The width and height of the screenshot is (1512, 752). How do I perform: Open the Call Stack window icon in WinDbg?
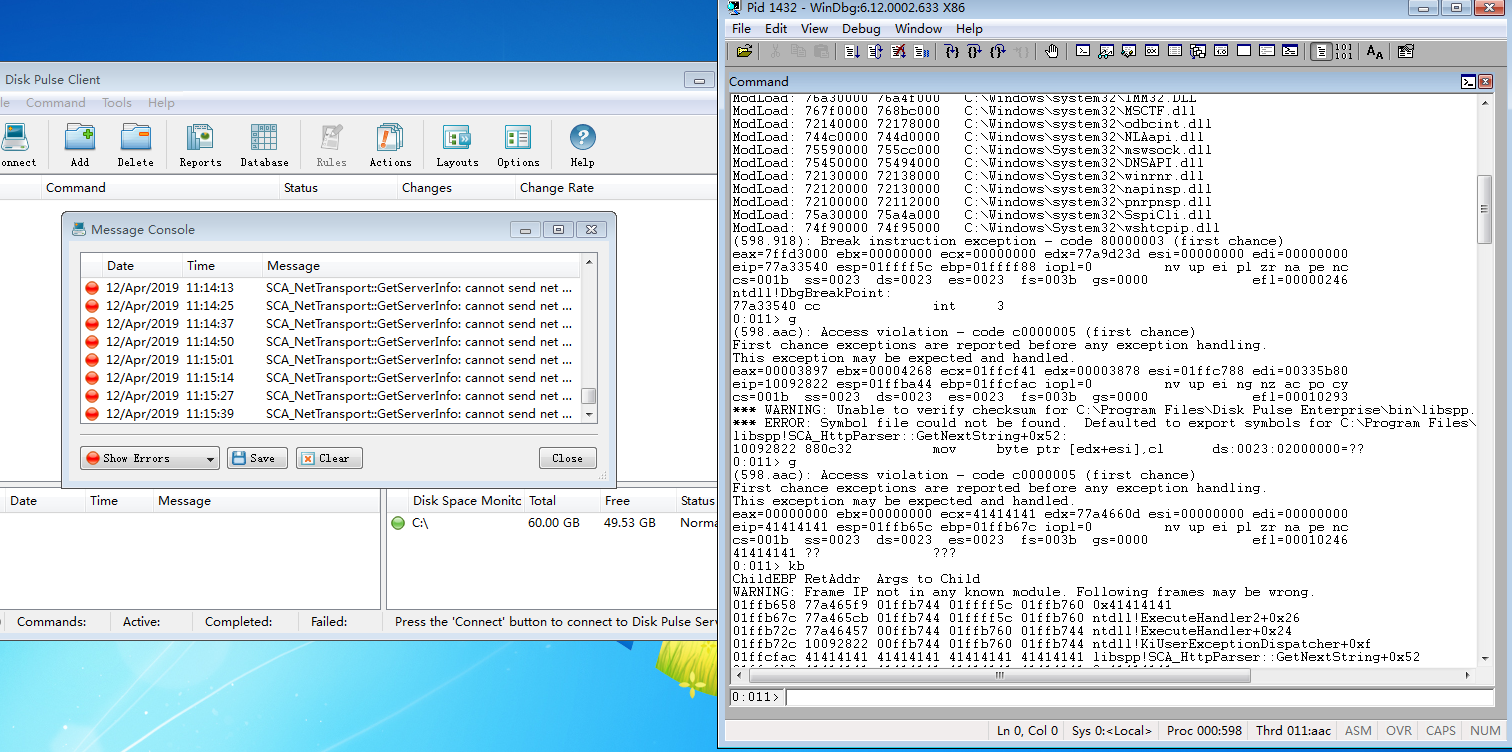[1198, 51]
